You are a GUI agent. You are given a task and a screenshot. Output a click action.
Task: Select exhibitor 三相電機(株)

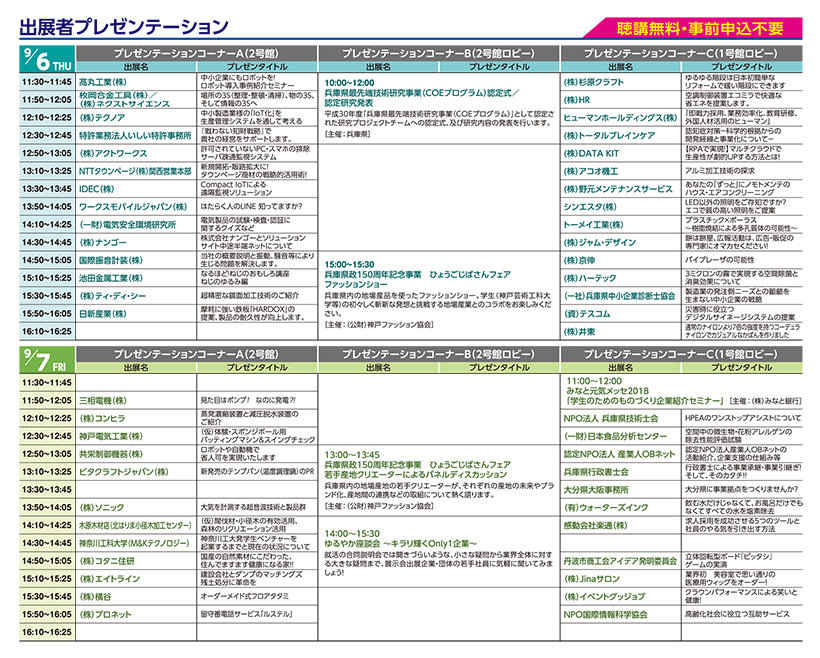103,401
